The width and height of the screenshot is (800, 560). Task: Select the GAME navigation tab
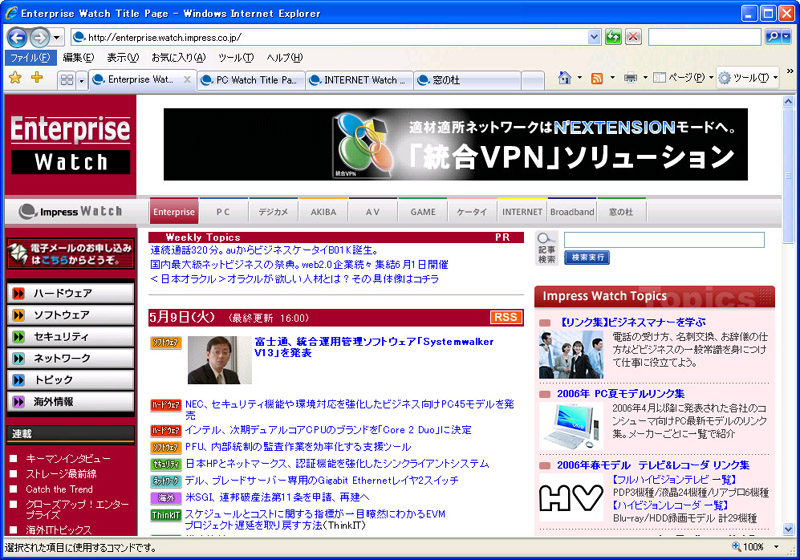(x=423, y=212)
